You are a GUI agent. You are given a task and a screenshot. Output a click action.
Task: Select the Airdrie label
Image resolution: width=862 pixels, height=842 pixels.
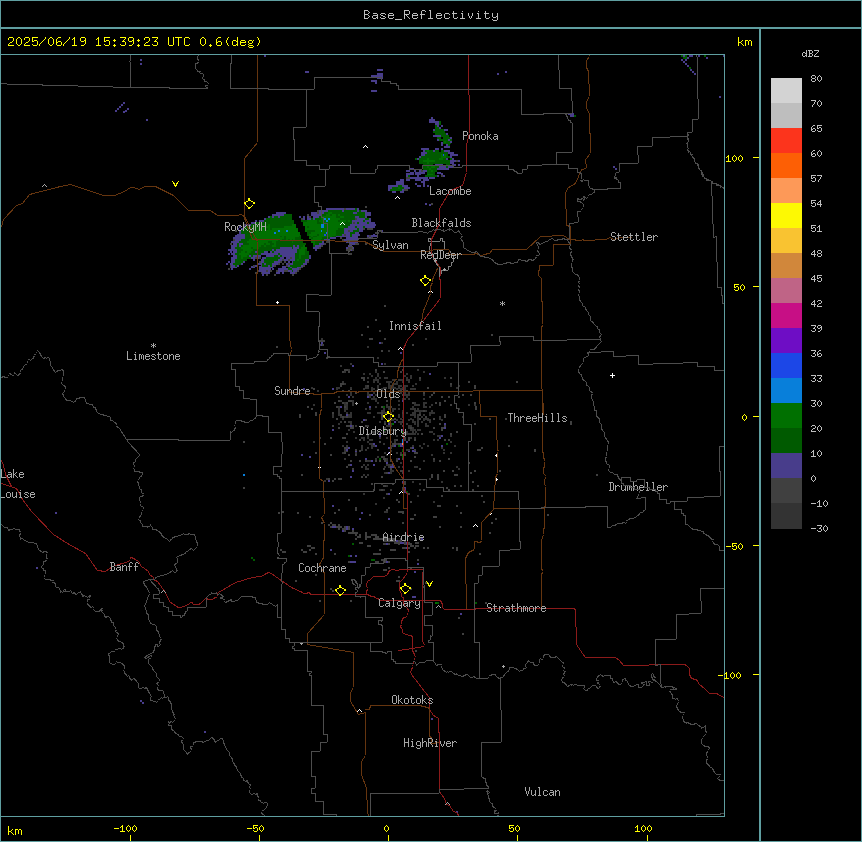pyautogui.click(x=403, y=537)
